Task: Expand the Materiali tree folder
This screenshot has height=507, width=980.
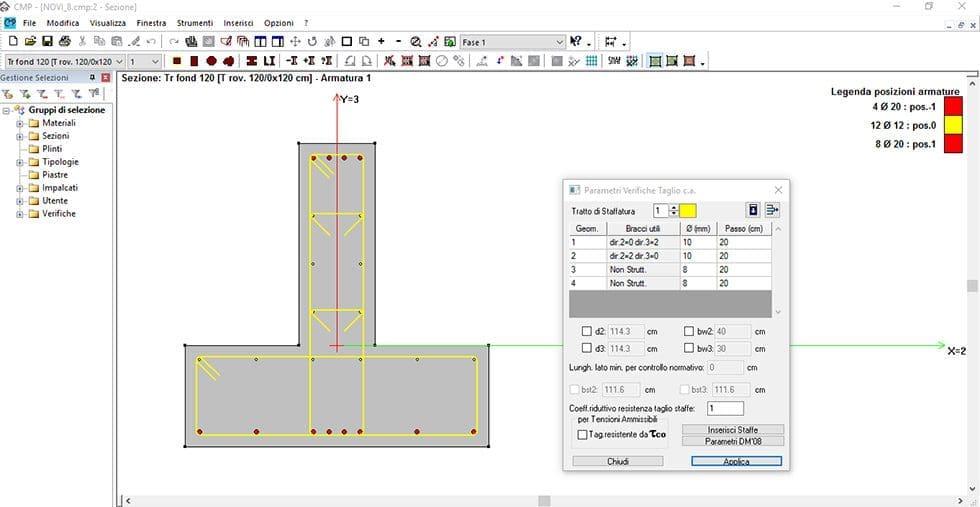Action: [x=20, y=123]
